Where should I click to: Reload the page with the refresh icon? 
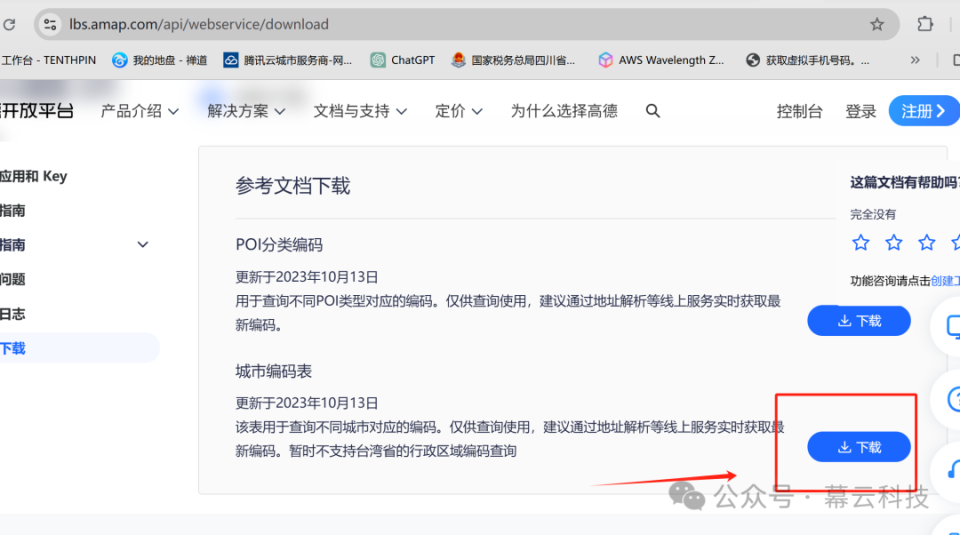[x=9, y=24]
